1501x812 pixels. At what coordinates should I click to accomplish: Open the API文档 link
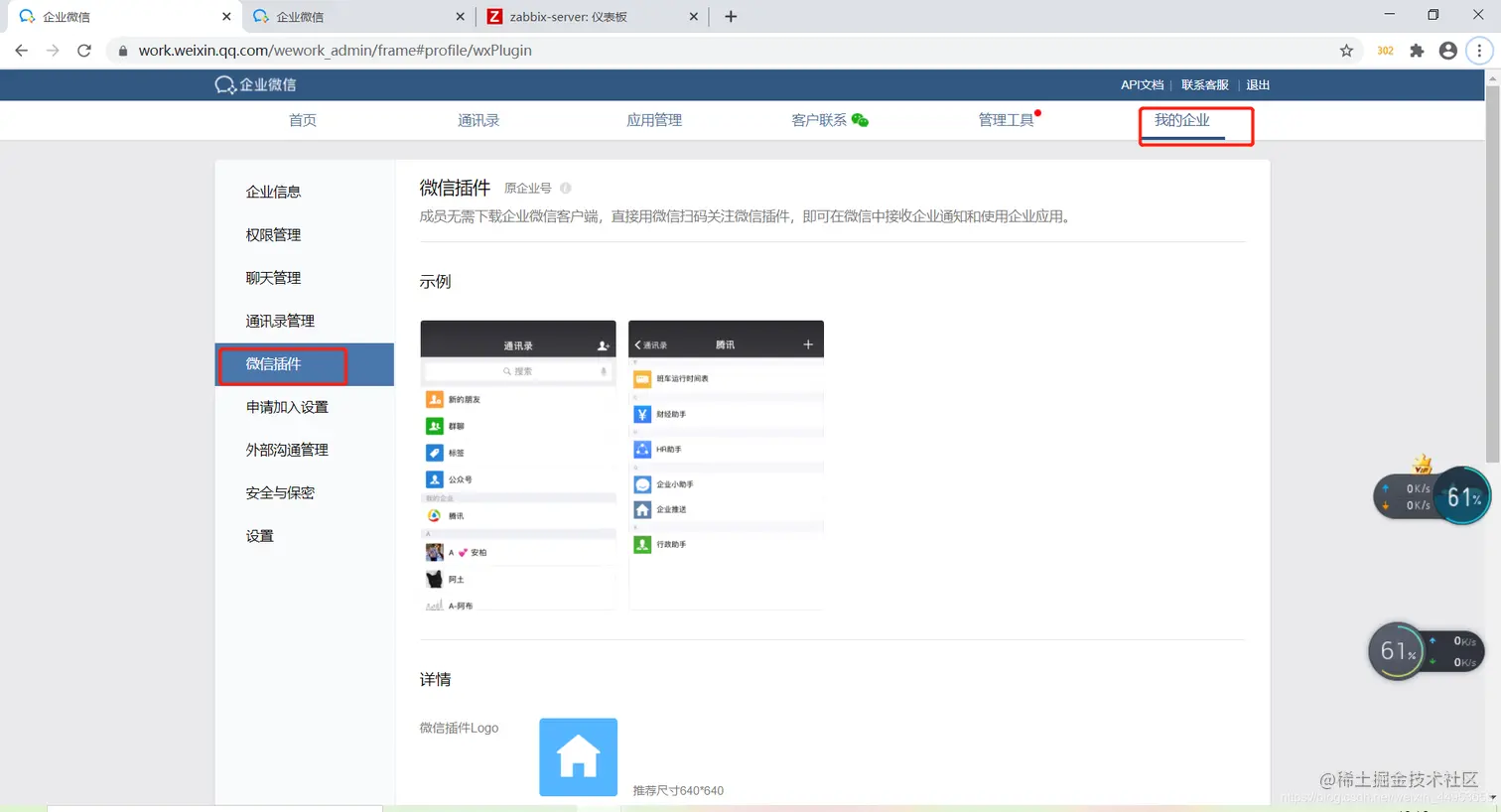(x=1141, y=84)
